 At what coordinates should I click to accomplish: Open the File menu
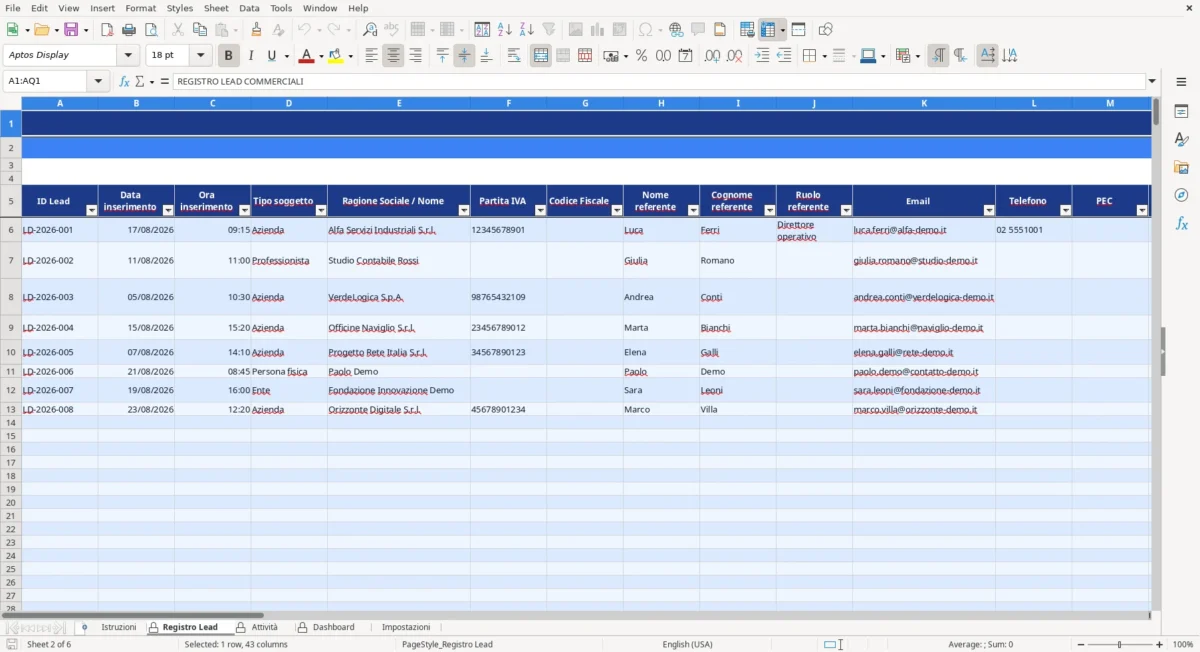[12, 8]
